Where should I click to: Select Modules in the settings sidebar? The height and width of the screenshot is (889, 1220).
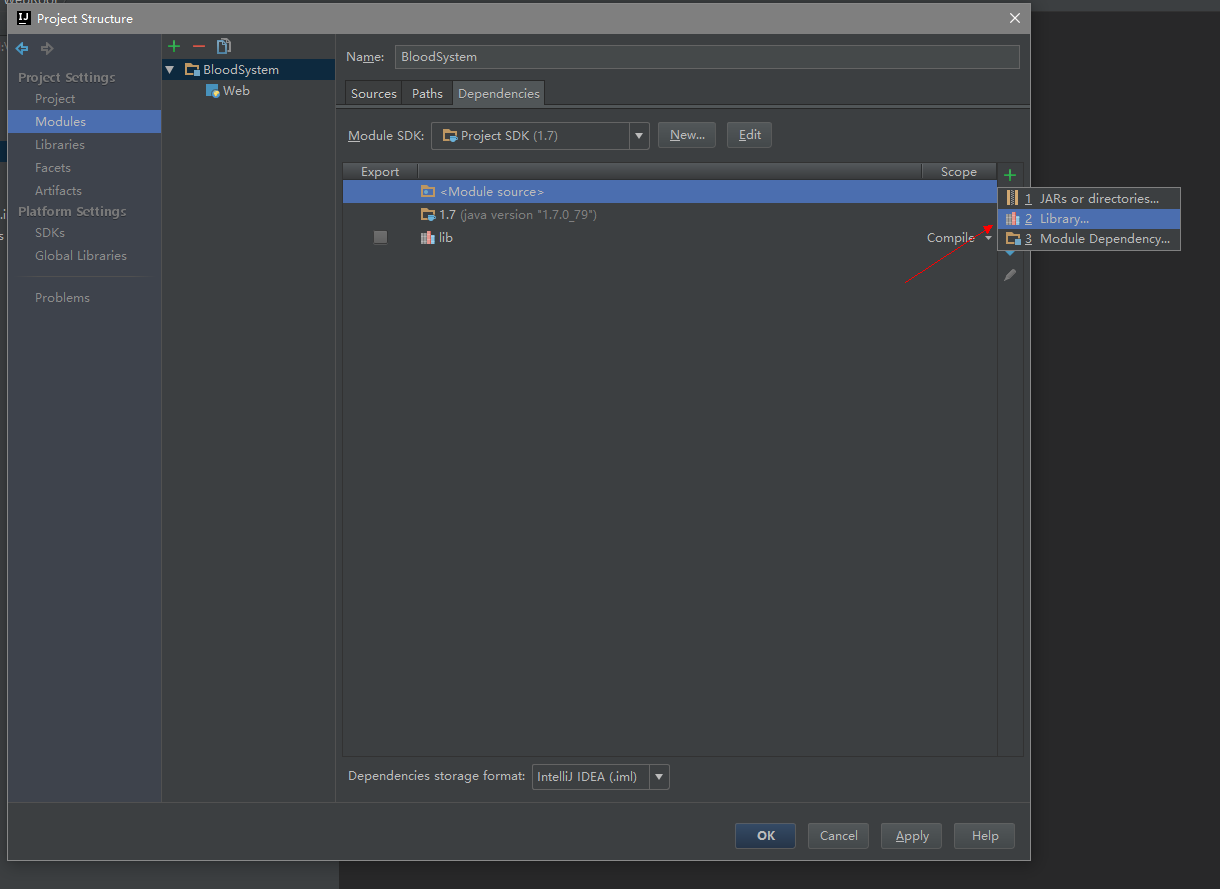[x=84, y=122]
